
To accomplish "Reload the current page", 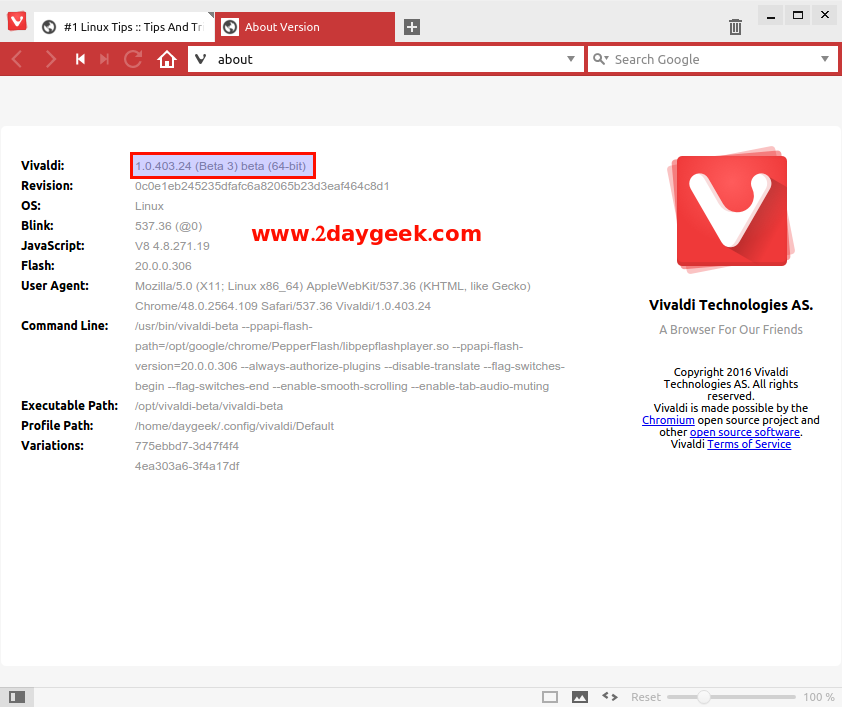I will click(x=133, y=60).
